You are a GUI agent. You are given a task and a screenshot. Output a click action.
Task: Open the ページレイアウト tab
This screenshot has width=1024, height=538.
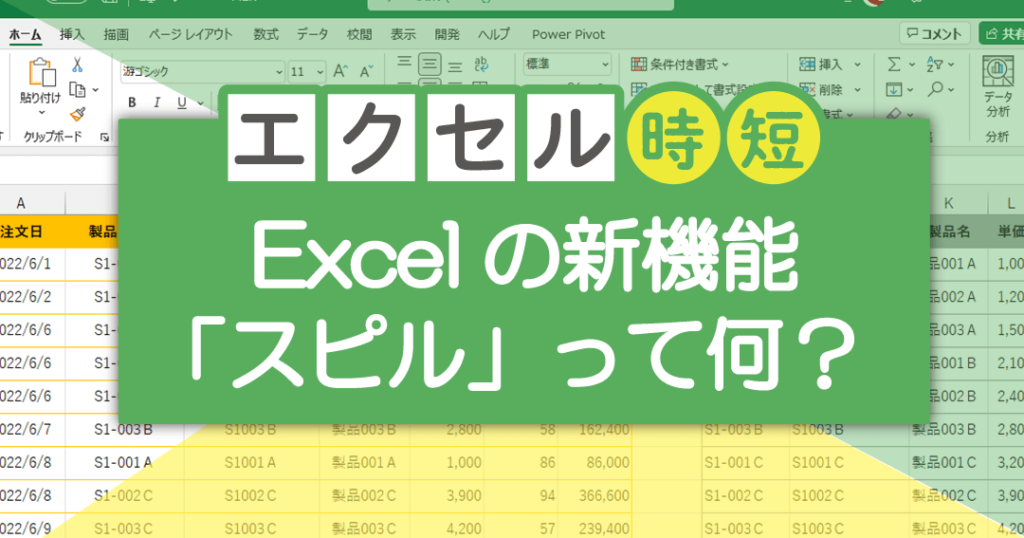tap(190, 35)
